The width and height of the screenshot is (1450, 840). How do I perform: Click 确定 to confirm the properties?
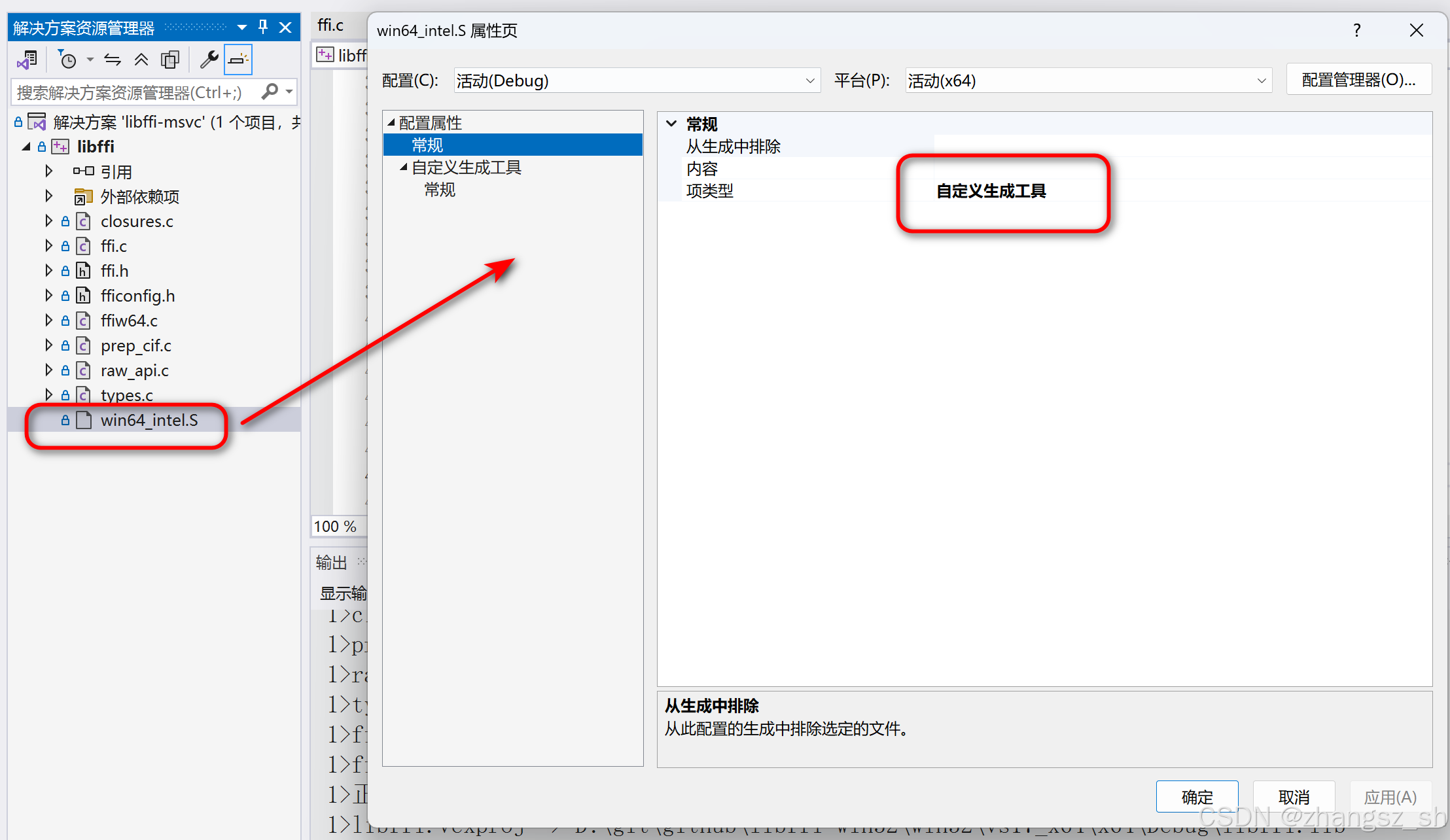coord(1197,797)
